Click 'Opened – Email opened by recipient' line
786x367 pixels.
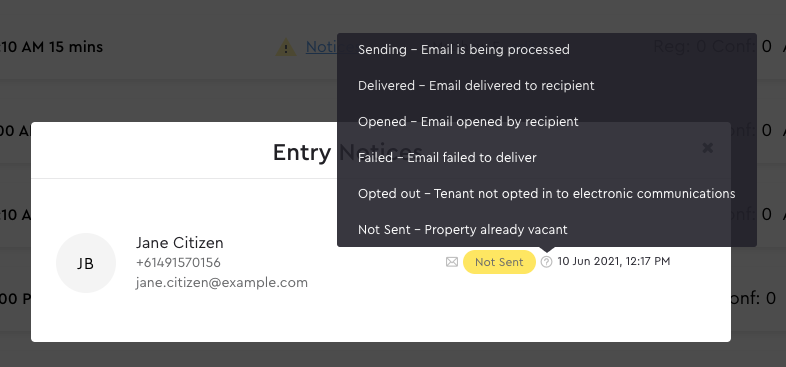[468, 122]
